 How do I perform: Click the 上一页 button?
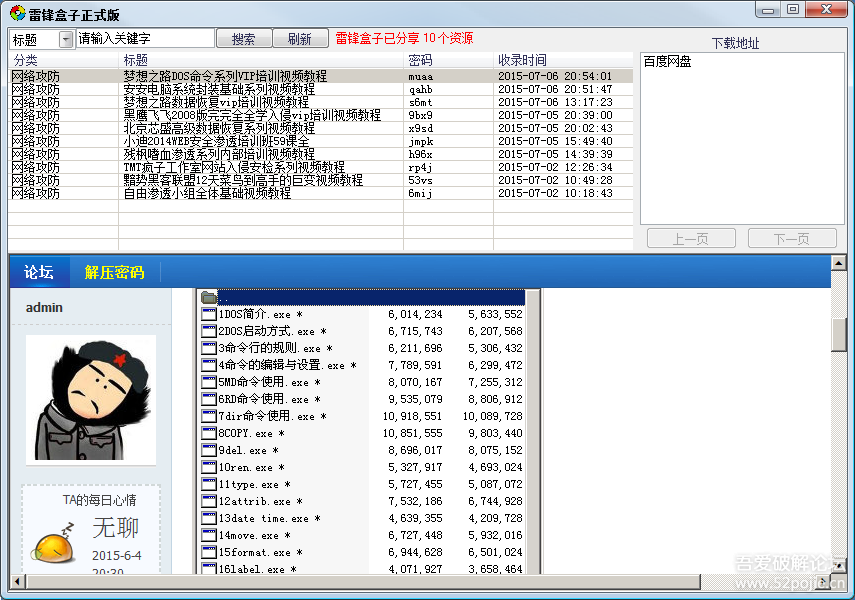[691, 238]
